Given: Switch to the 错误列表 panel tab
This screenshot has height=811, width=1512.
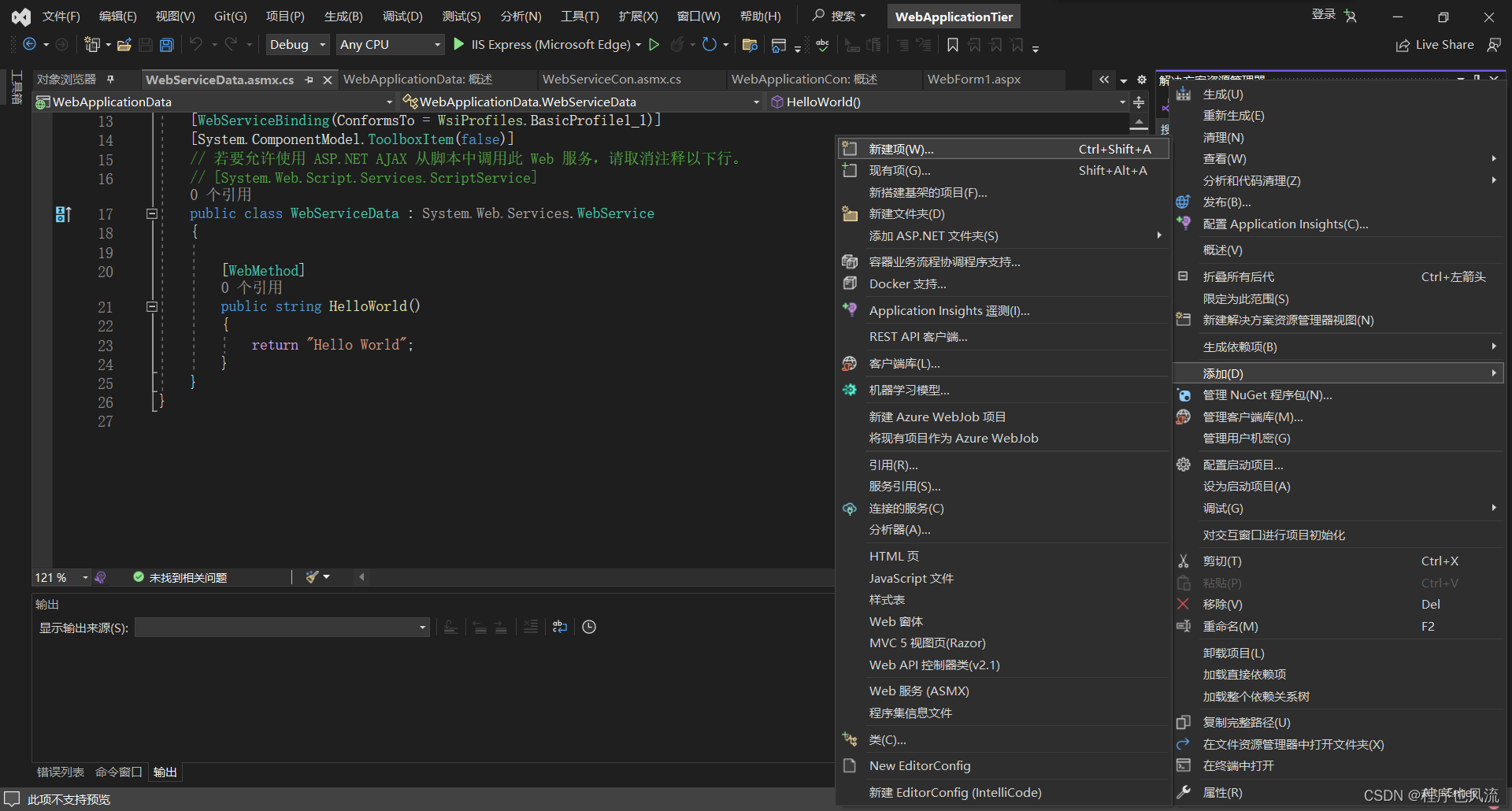Looking at the screenshot, I should point(61,772).
